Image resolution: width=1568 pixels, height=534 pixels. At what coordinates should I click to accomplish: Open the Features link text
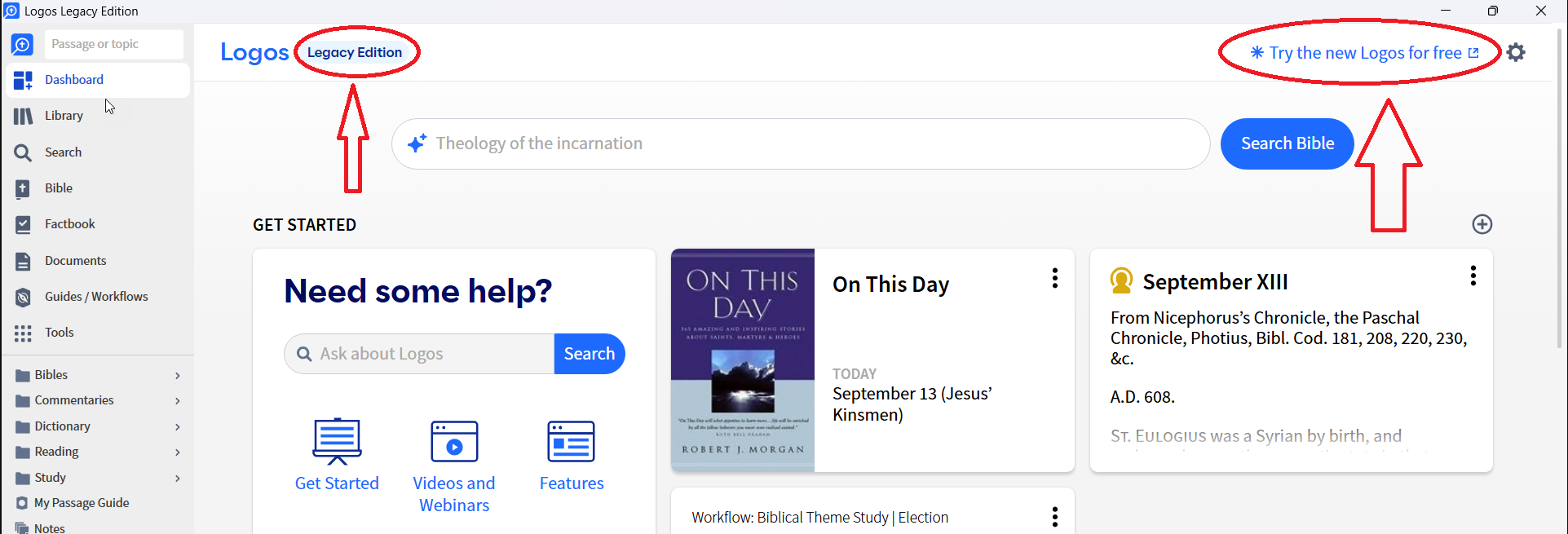tap(572, 483)
